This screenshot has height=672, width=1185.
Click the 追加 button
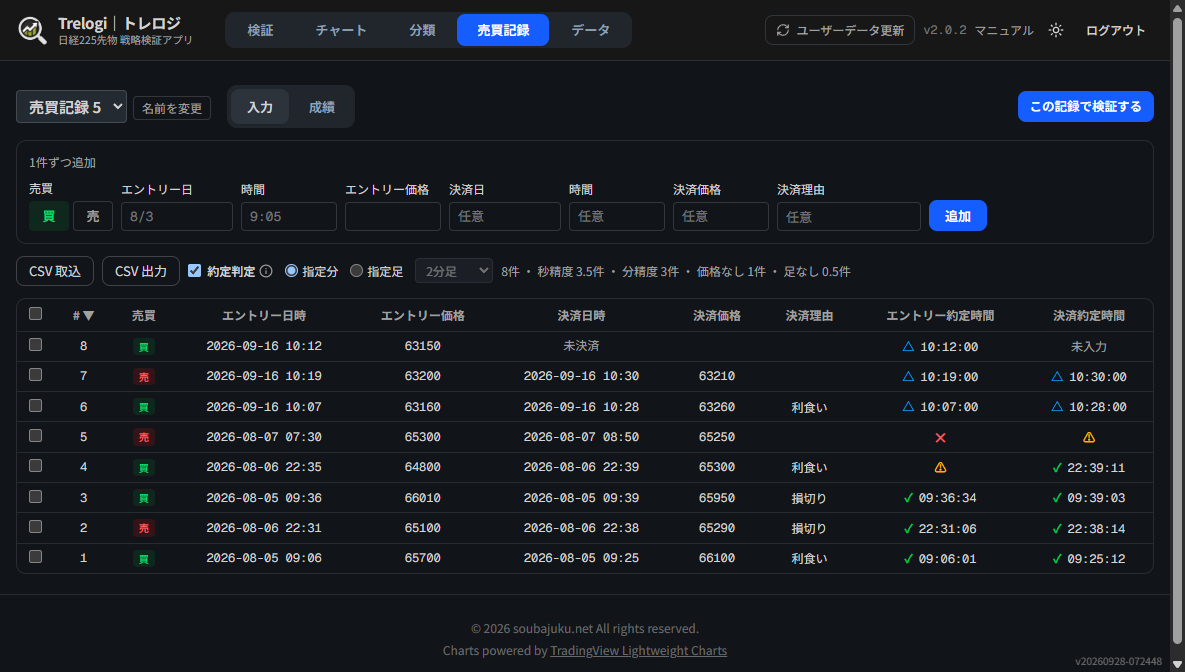coord(958,215)
